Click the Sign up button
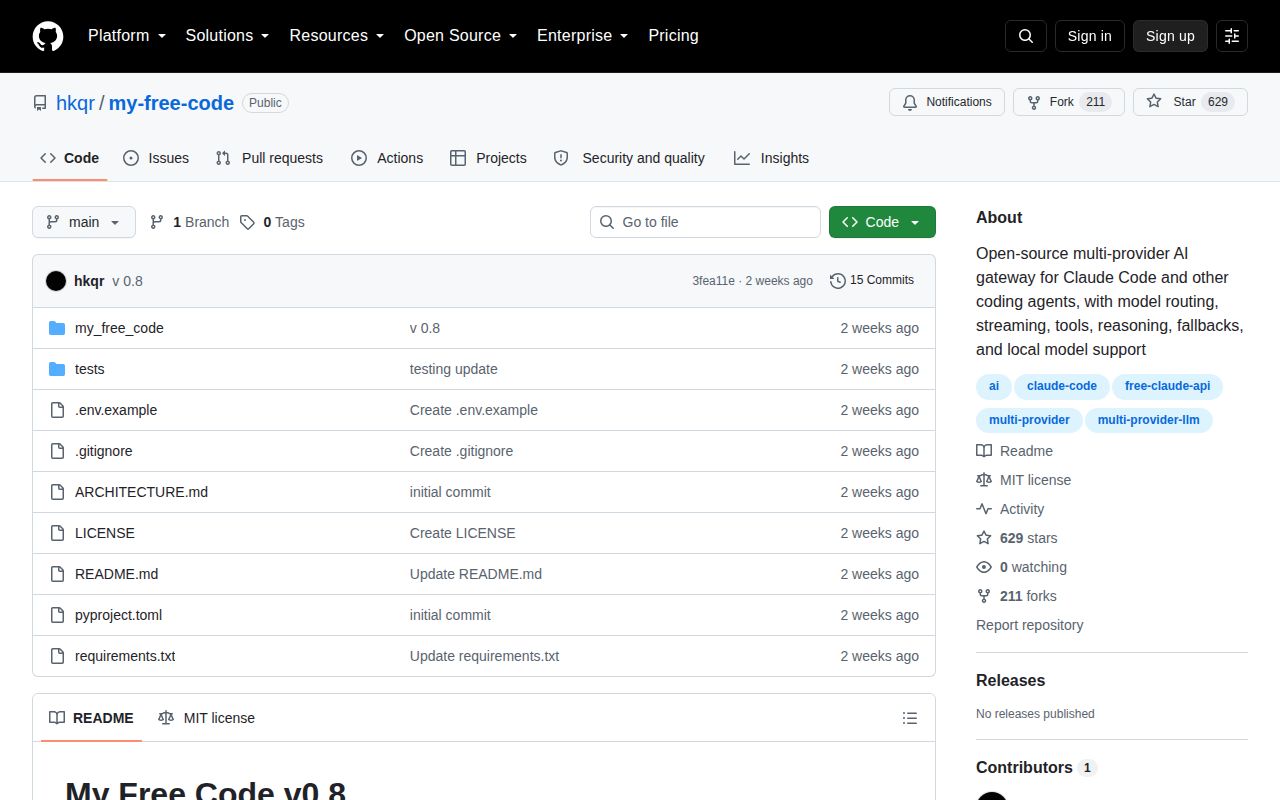The image size is (1280, 800). 1170,36
